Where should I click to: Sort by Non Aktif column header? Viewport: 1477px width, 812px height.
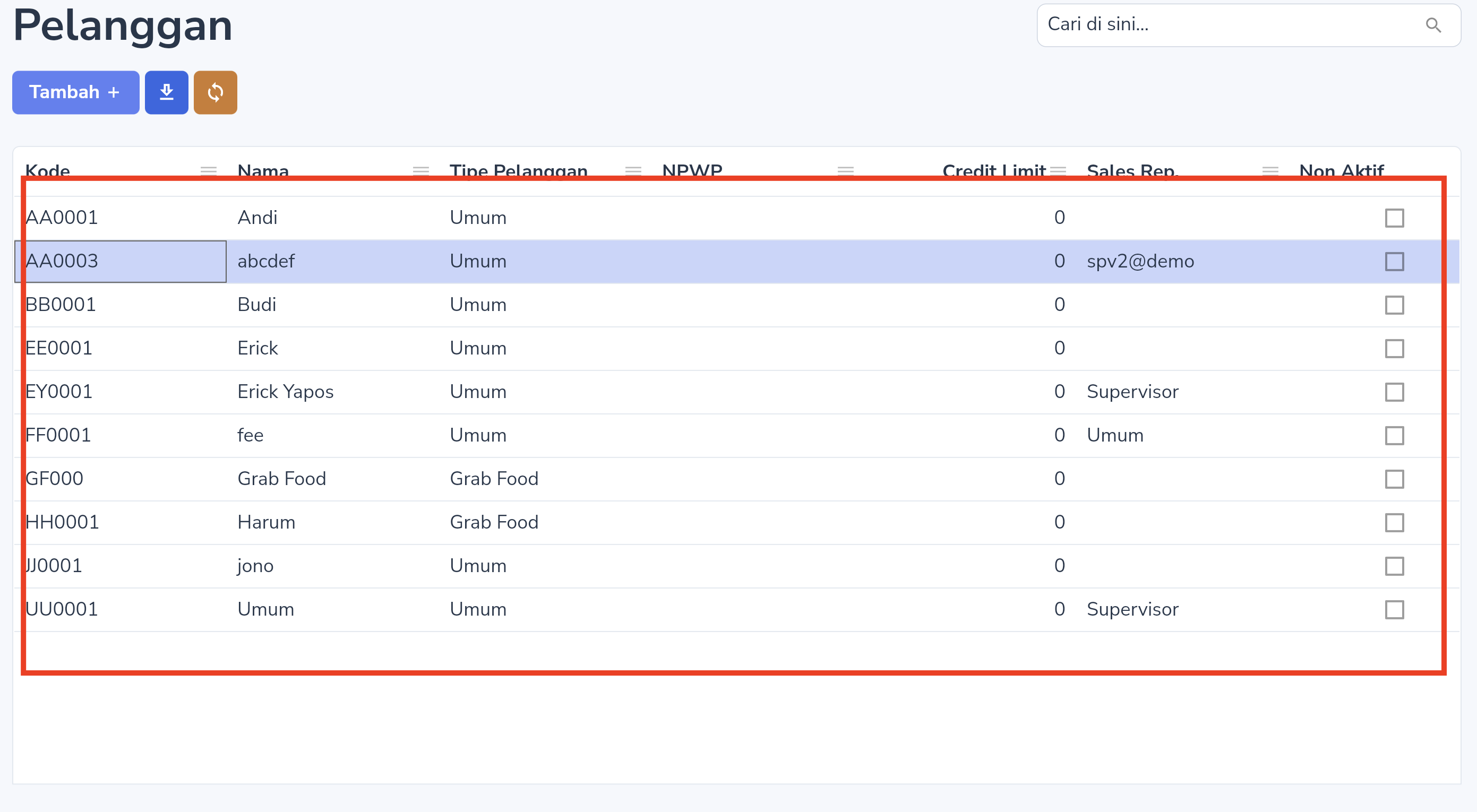(1341, 171)
